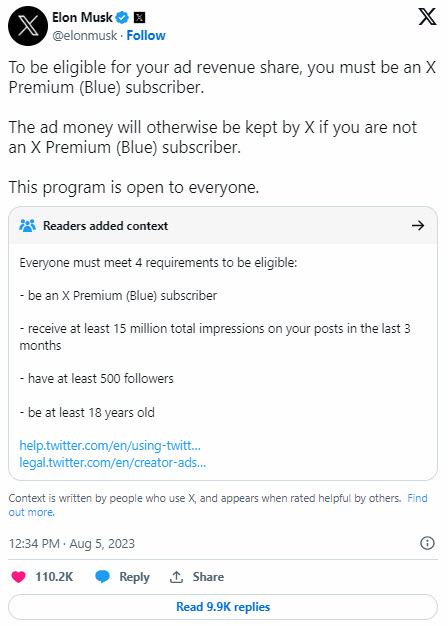Click the 'Readers added context' header text
Viewport: 448px width, 626px height.
[105, 226]
